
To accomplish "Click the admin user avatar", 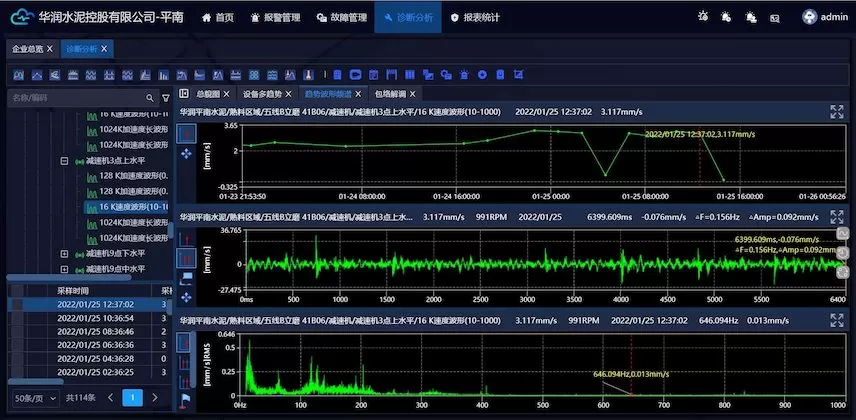I will click(809, 17).
